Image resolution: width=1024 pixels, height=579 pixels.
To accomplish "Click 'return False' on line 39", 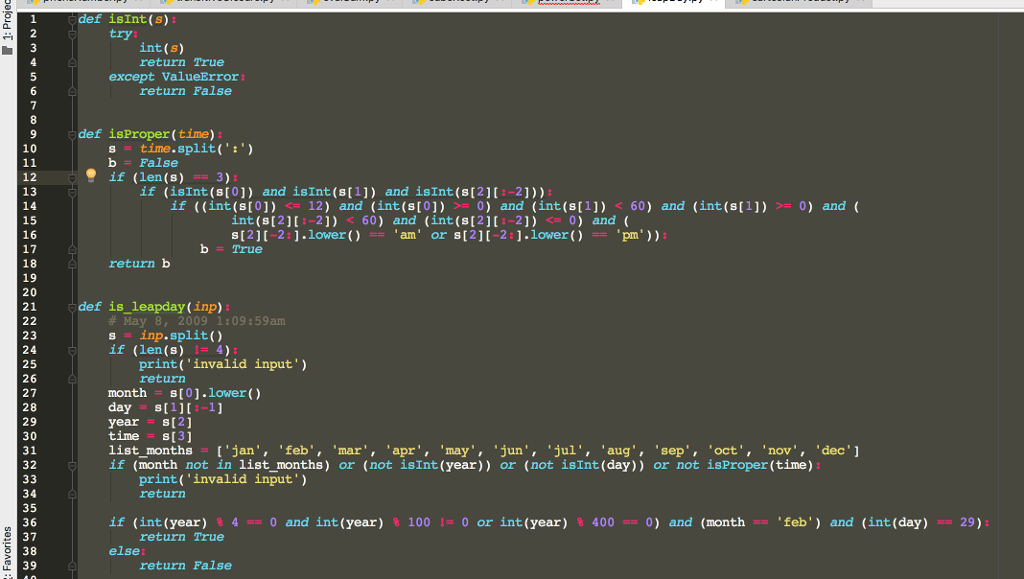I will click(x=185, y=565).
